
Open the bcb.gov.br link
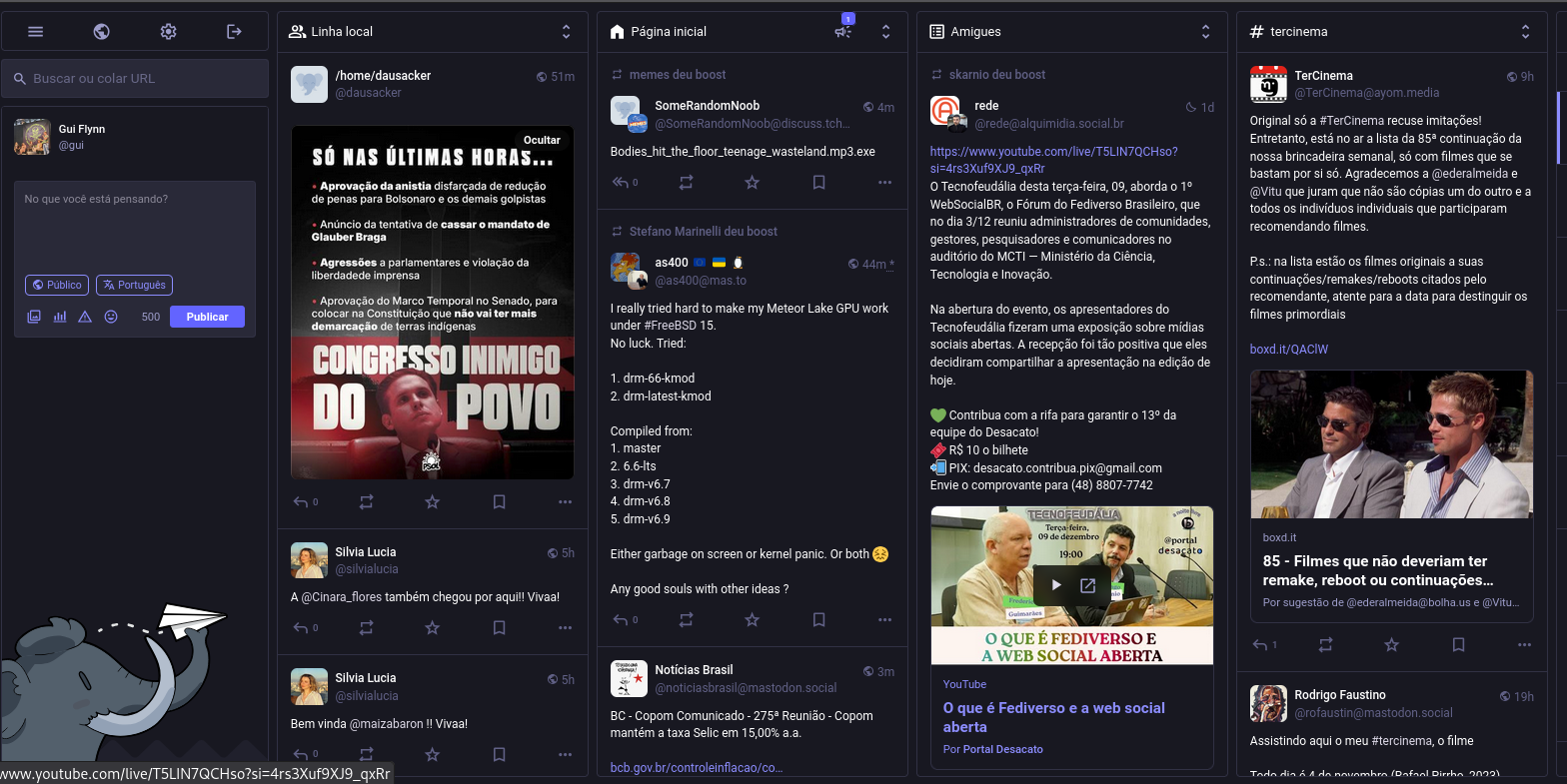(696, 768)
